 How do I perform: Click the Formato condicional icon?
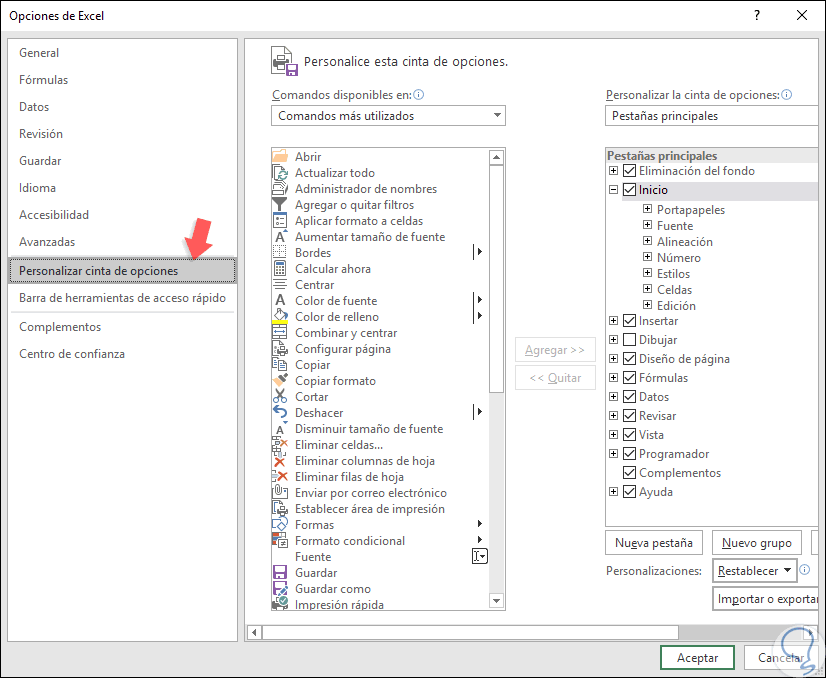click(x=280, y=541)
